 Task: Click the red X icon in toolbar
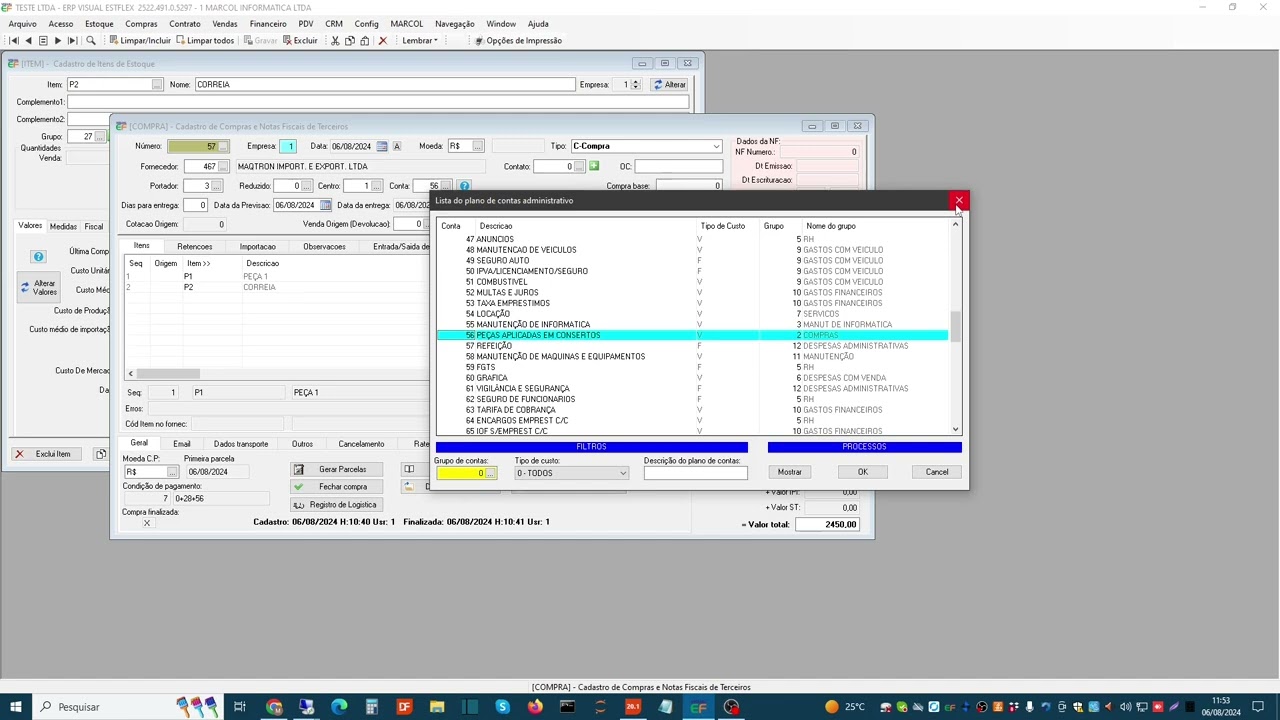(x=382, y=41)
